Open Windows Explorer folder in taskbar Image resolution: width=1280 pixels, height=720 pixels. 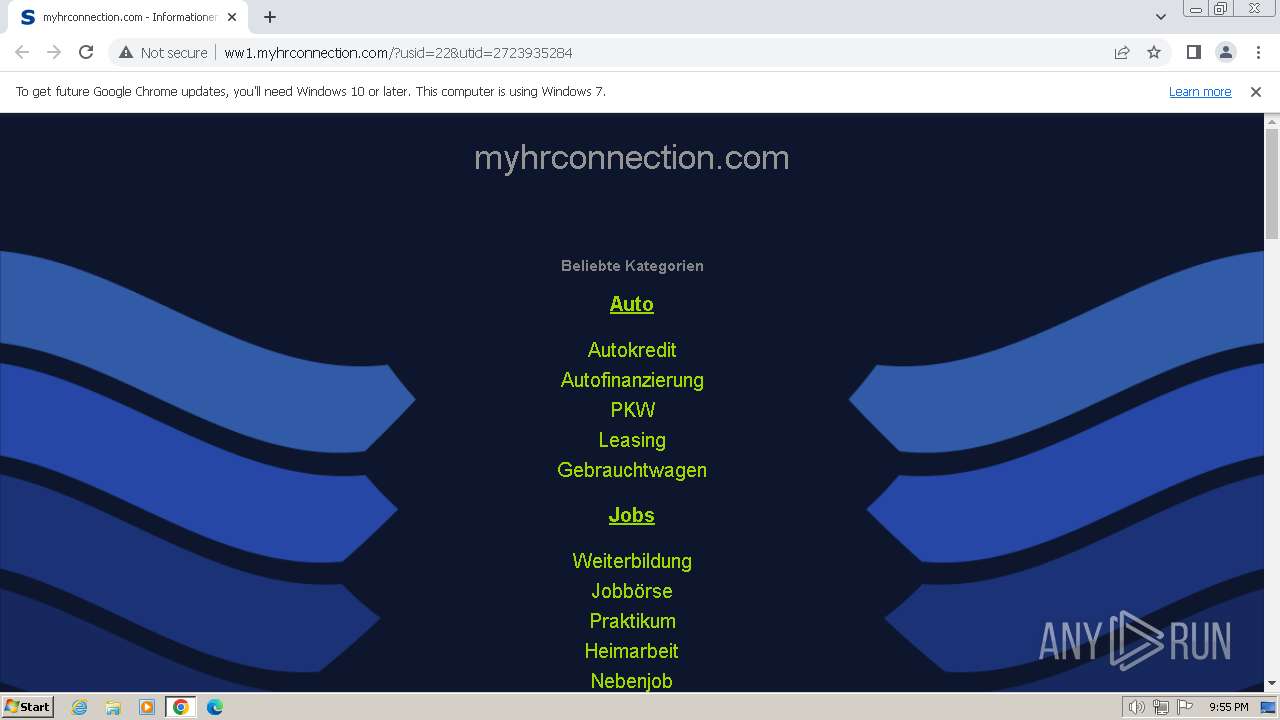113,707
